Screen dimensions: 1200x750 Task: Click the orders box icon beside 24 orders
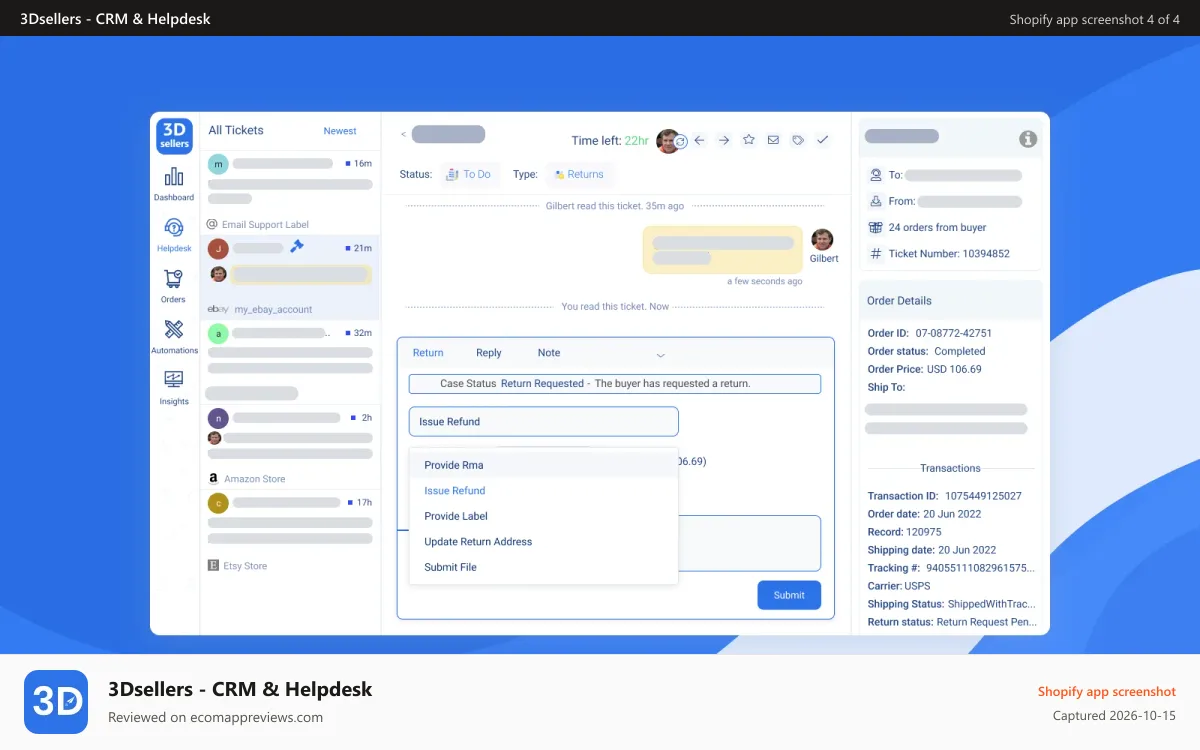pos(876,227)
